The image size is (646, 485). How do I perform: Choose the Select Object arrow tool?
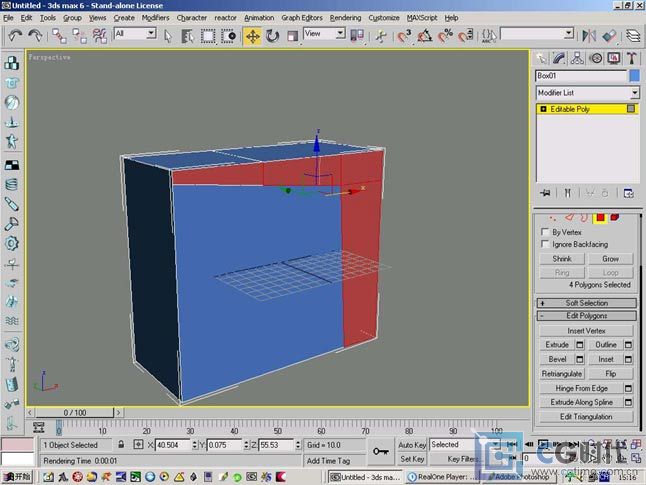pos(168,36)
